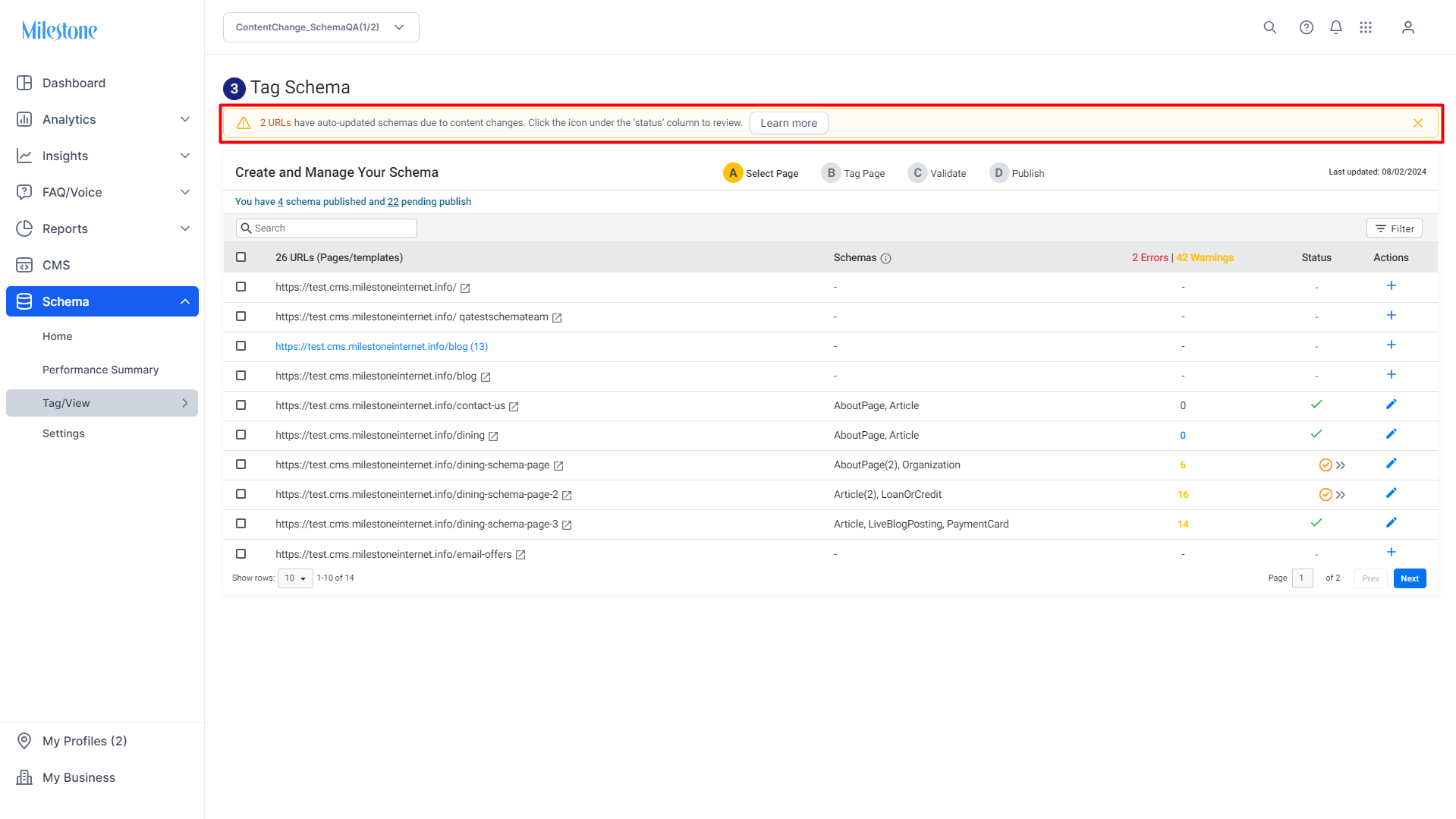The height and width of the screenshot is (819, 1456).
Task: Check the qatestschemateam row
Action: pos(241,317)
